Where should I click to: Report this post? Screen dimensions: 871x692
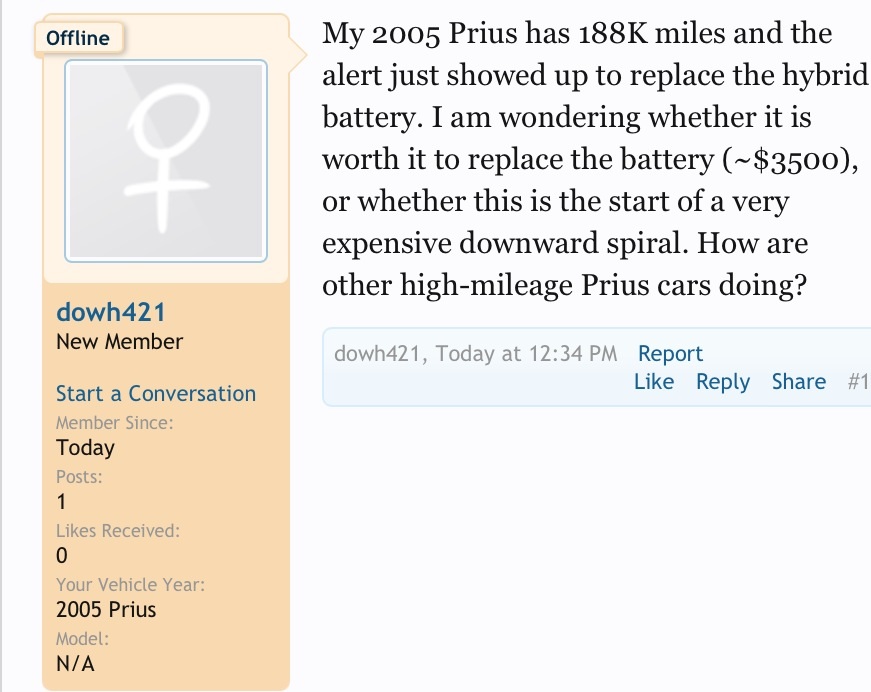(x=670, y=353)
